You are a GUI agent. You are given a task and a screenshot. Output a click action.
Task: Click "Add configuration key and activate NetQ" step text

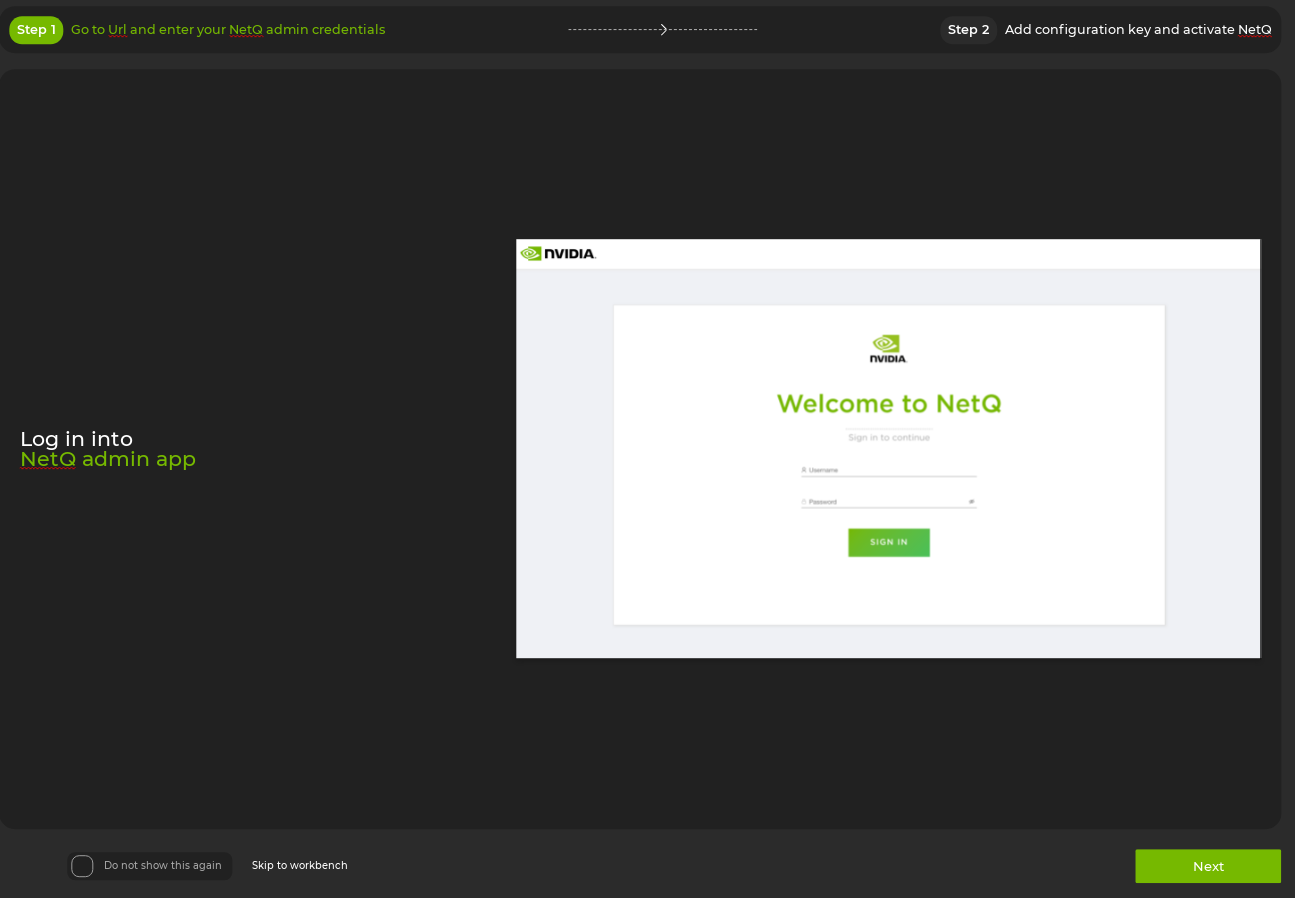click(x=1138, y=30)
